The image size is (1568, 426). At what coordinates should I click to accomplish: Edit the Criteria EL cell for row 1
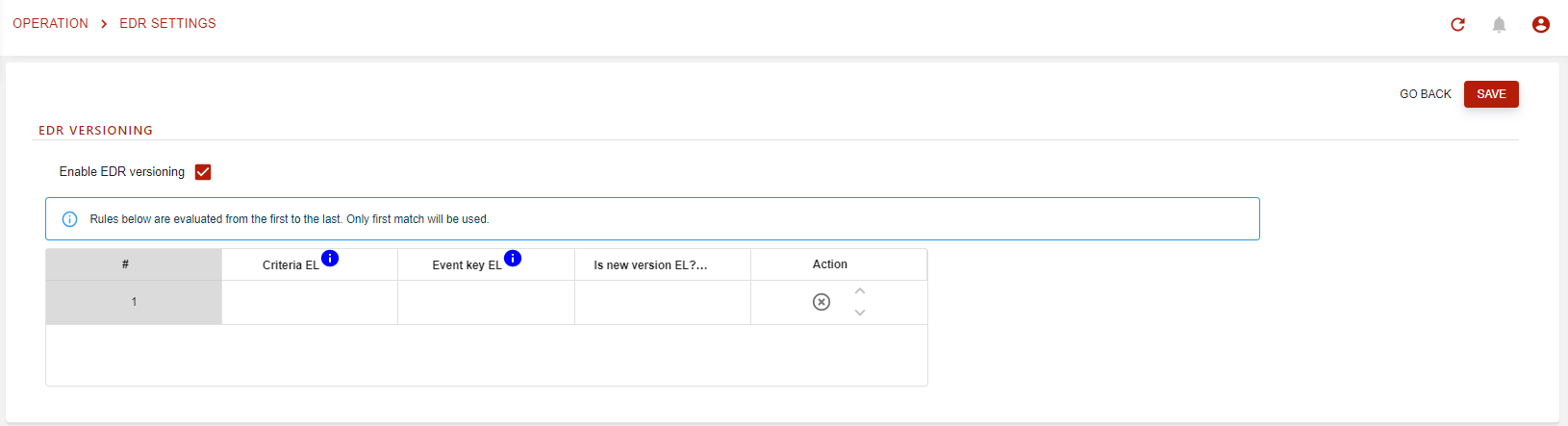[310, 302]
